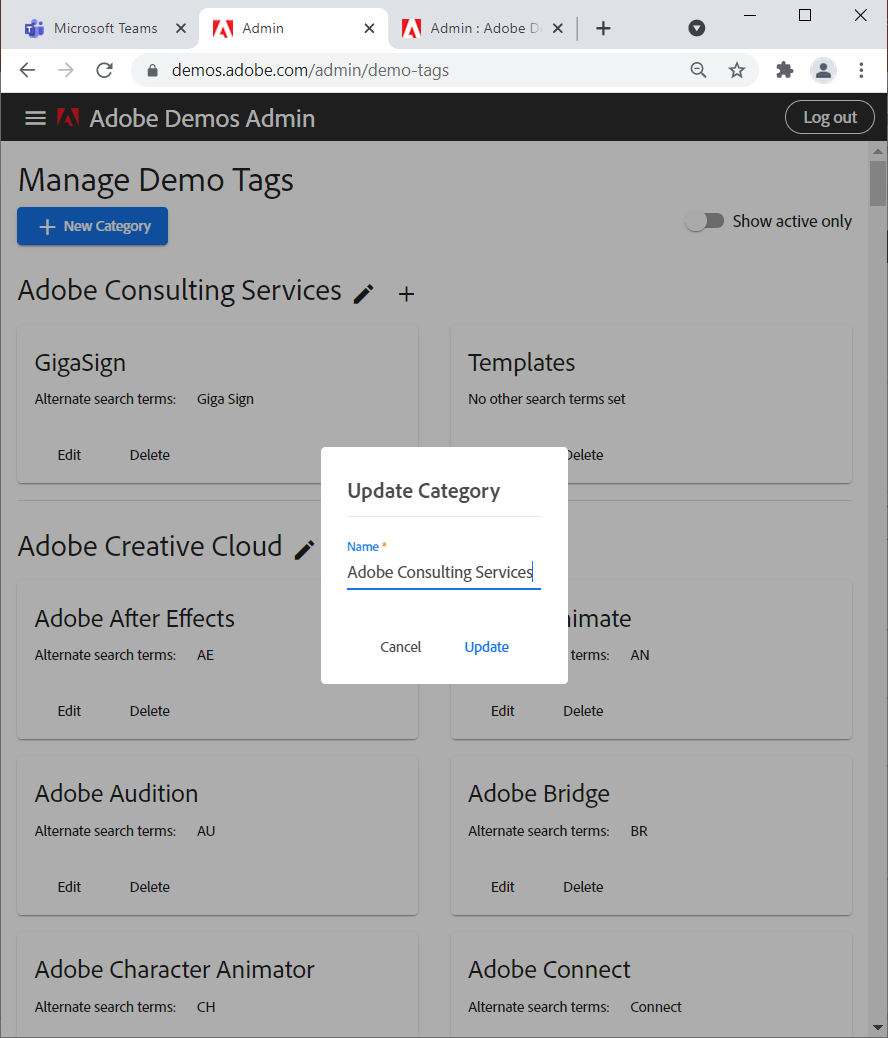Image resolution: width=888 pixels, height=1038 pixels.
Task: Open browser extensions menu
Action: [785, 70]
